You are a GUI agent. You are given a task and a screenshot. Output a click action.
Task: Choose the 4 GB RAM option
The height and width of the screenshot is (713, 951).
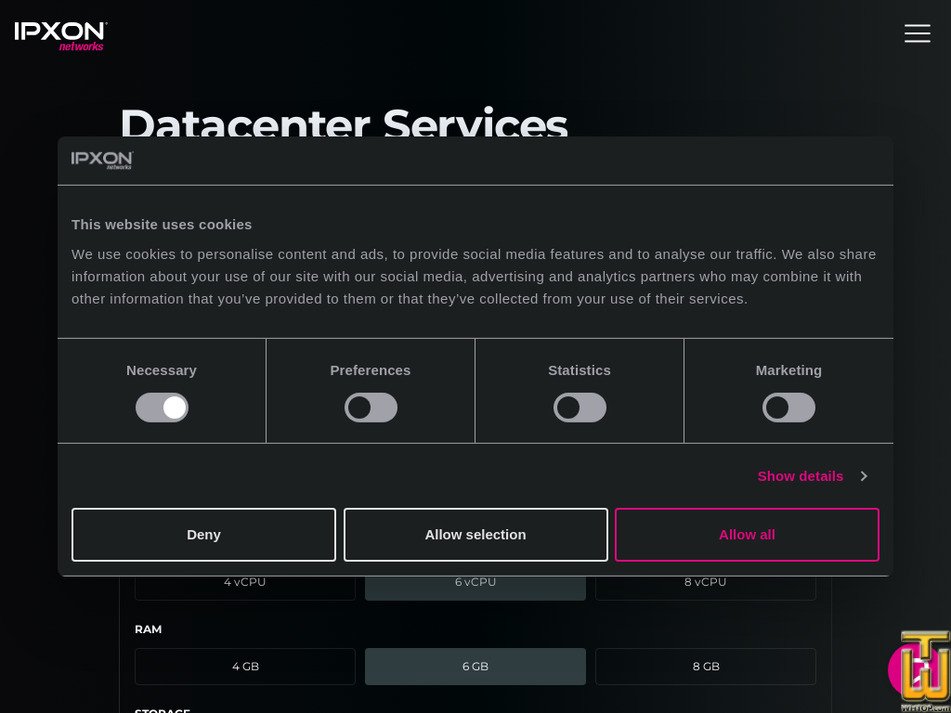click(x=245, y=666)
